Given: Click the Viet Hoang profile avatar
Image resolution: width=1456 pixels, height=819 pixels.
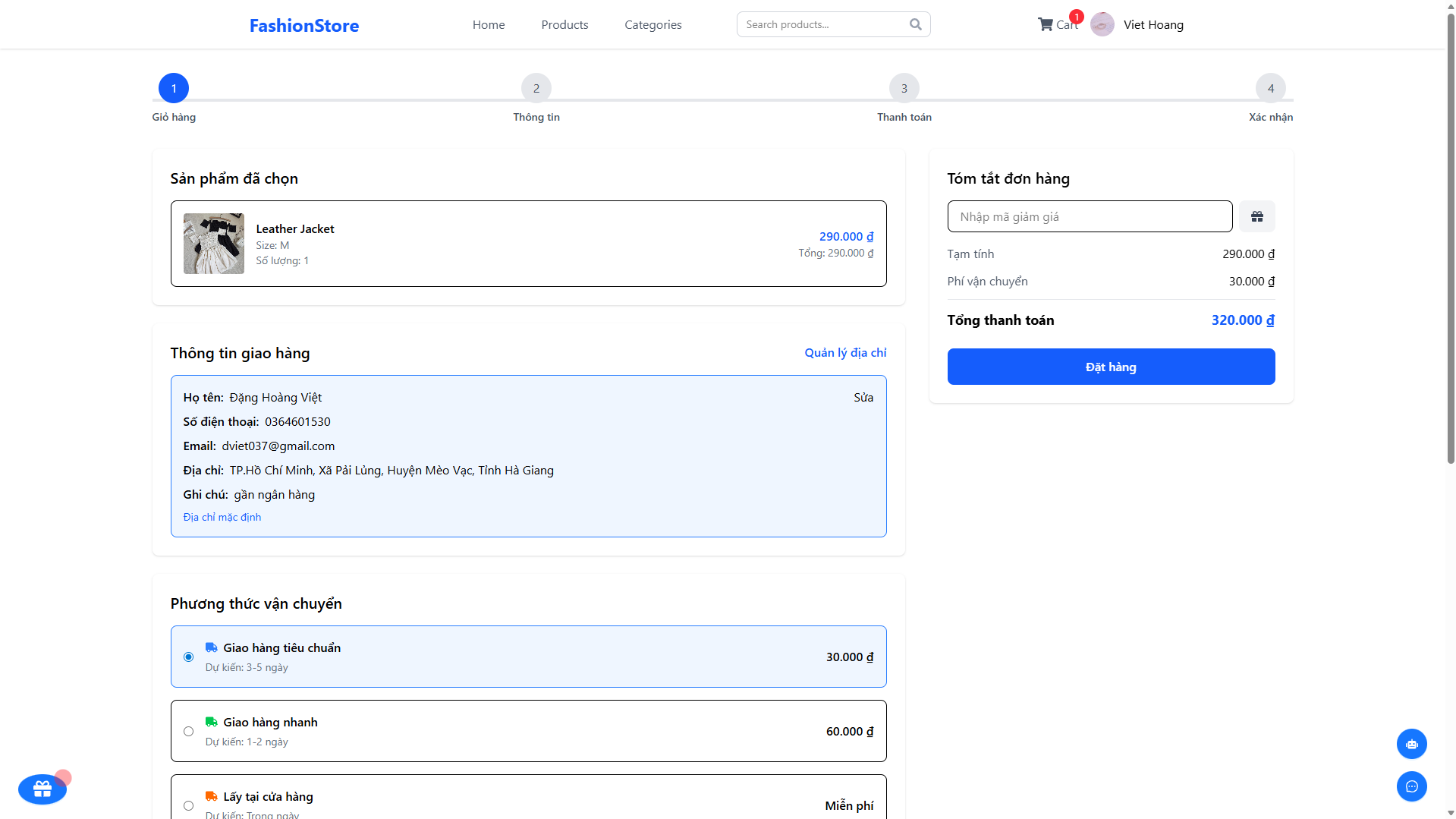Looking at the screenshot, I should pos(1102,24).
